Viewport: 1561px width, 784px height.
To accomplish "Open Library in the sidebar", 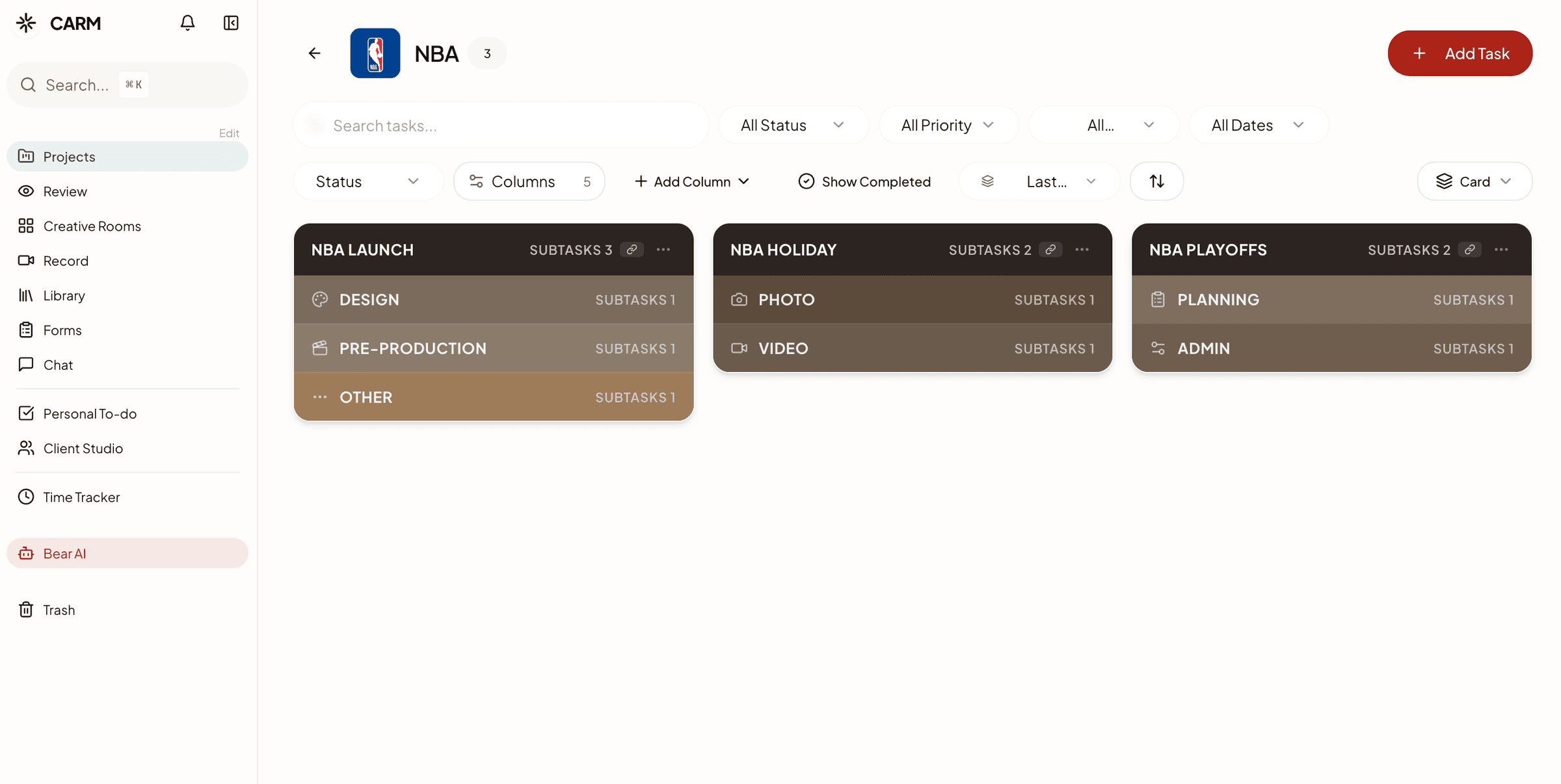I will pos(127,295).
